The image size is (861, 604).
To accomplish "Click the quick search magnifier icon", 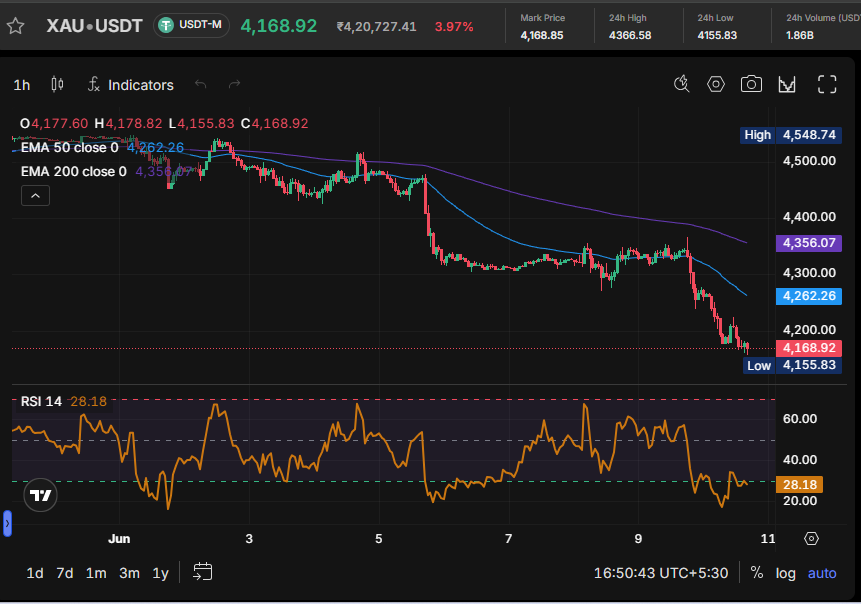I will tap(681, 84).
